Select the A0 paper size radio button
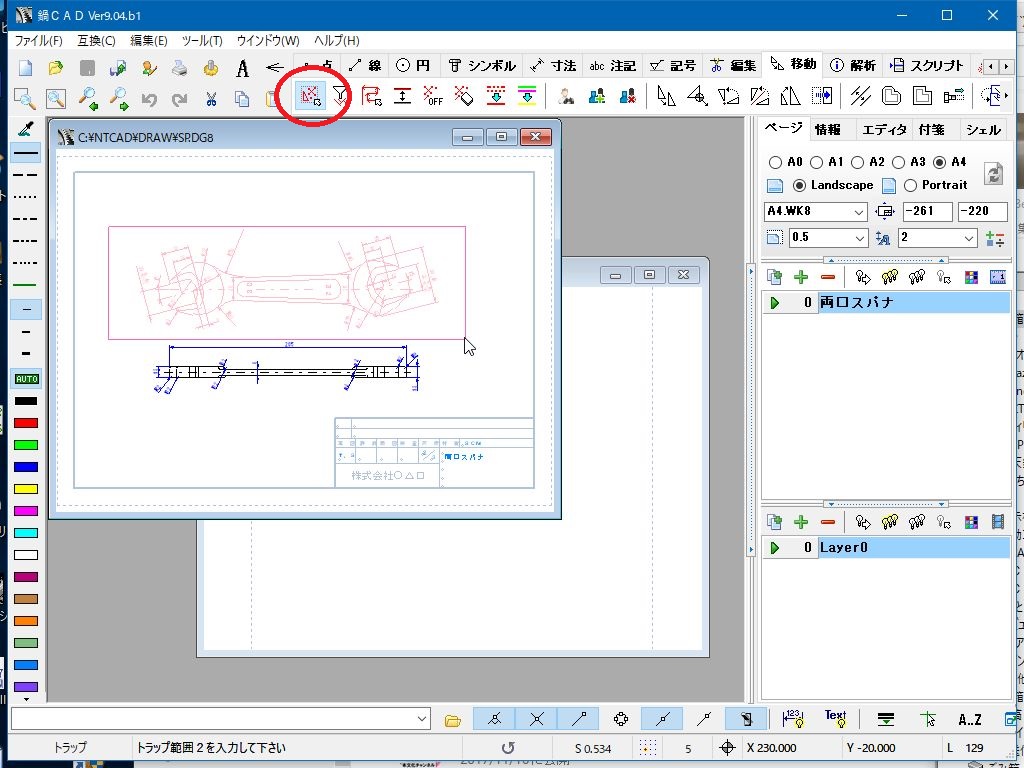Viewport: 1024px width, 768px height. click(775, 162)
